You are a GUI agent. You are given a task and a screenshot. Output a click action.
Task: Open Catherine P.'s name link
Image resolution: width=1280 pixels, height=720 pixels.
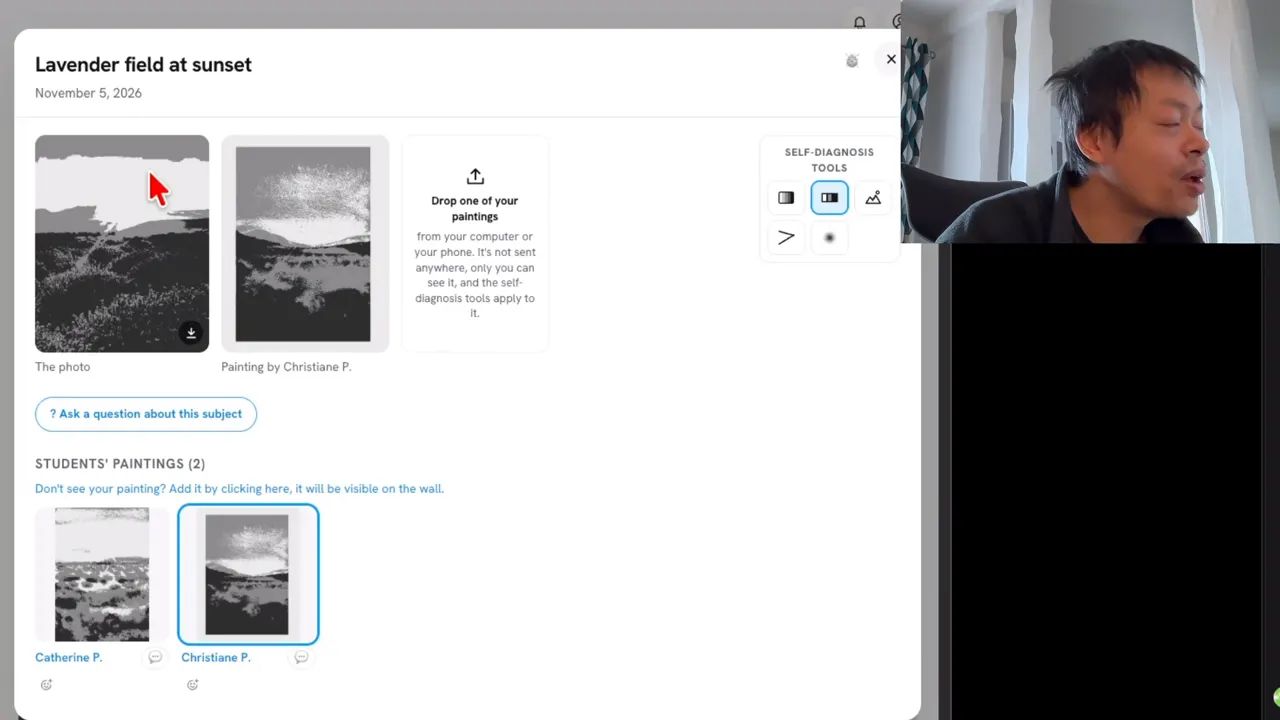tap(69, 657)
